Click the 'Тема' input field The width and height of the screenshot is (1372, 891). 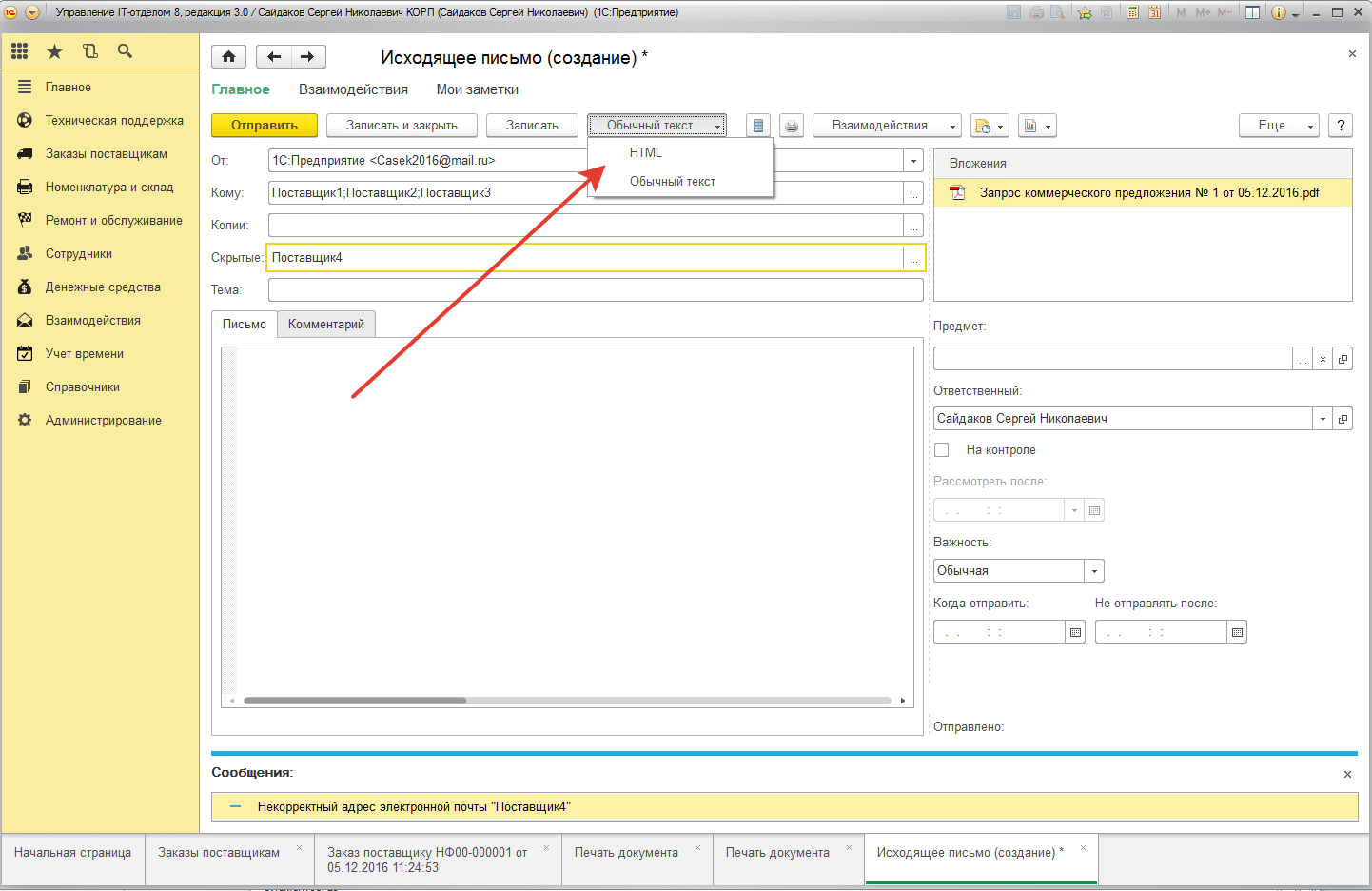pyautogui.click(x=596, y=290)
